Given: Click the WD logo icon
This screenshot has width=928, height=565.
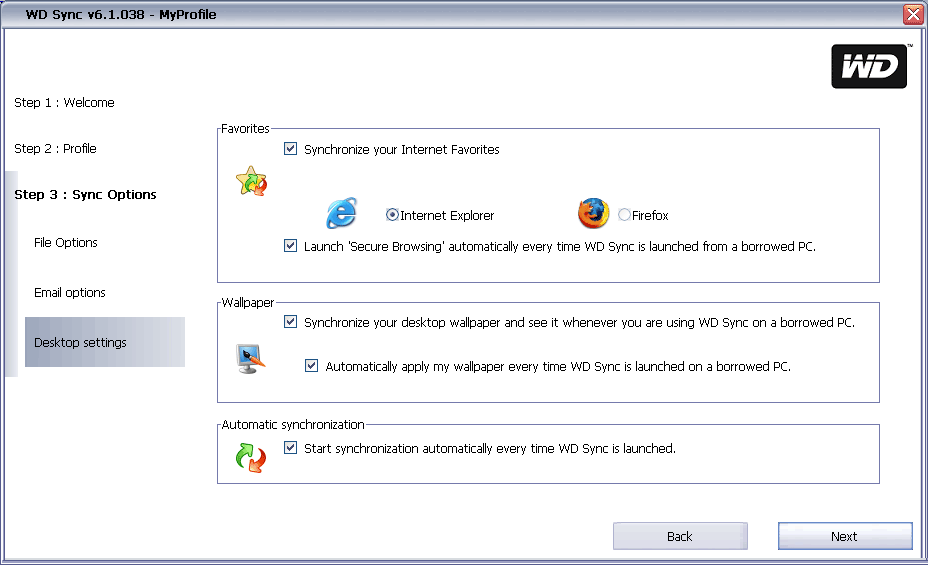Looking at the screenshot, I should pos(869,66).
